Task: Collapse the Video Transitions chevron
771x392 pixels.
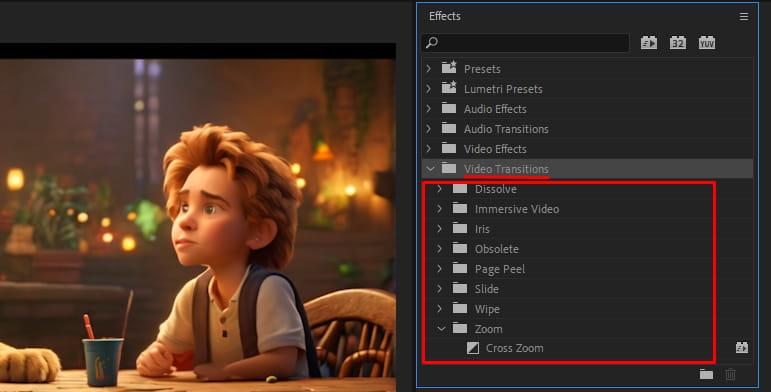Action: click(x=430, y=169)
